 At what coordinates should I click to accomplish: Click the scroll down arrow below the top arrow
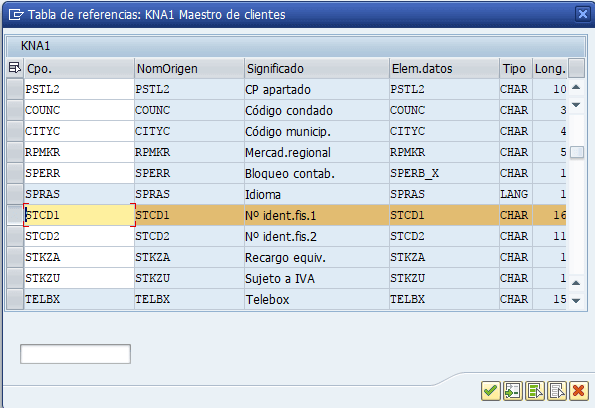click(576, 104)
